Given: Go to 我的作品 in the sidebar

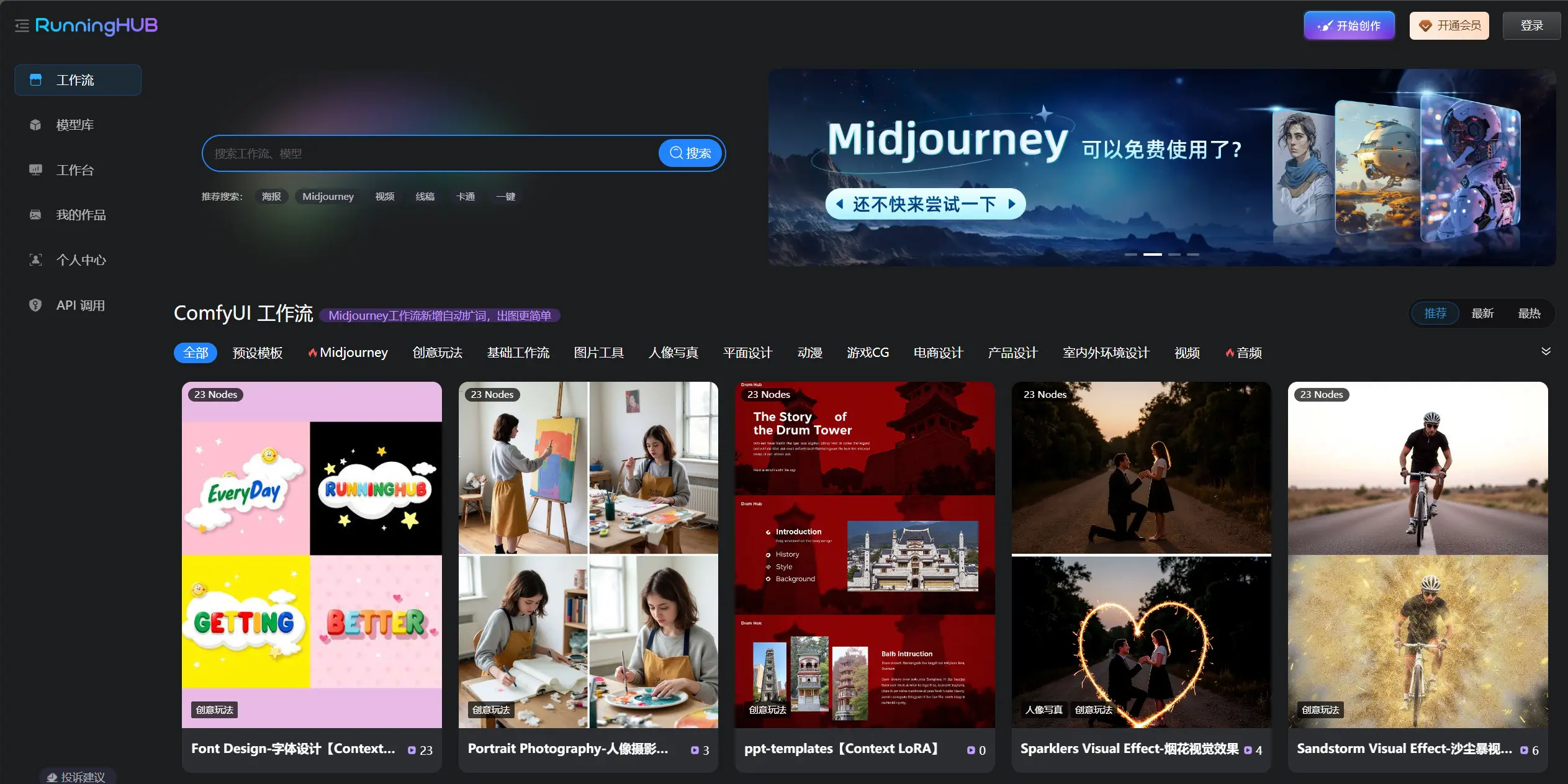Looking at the screenshot, I should click(81, 215).
